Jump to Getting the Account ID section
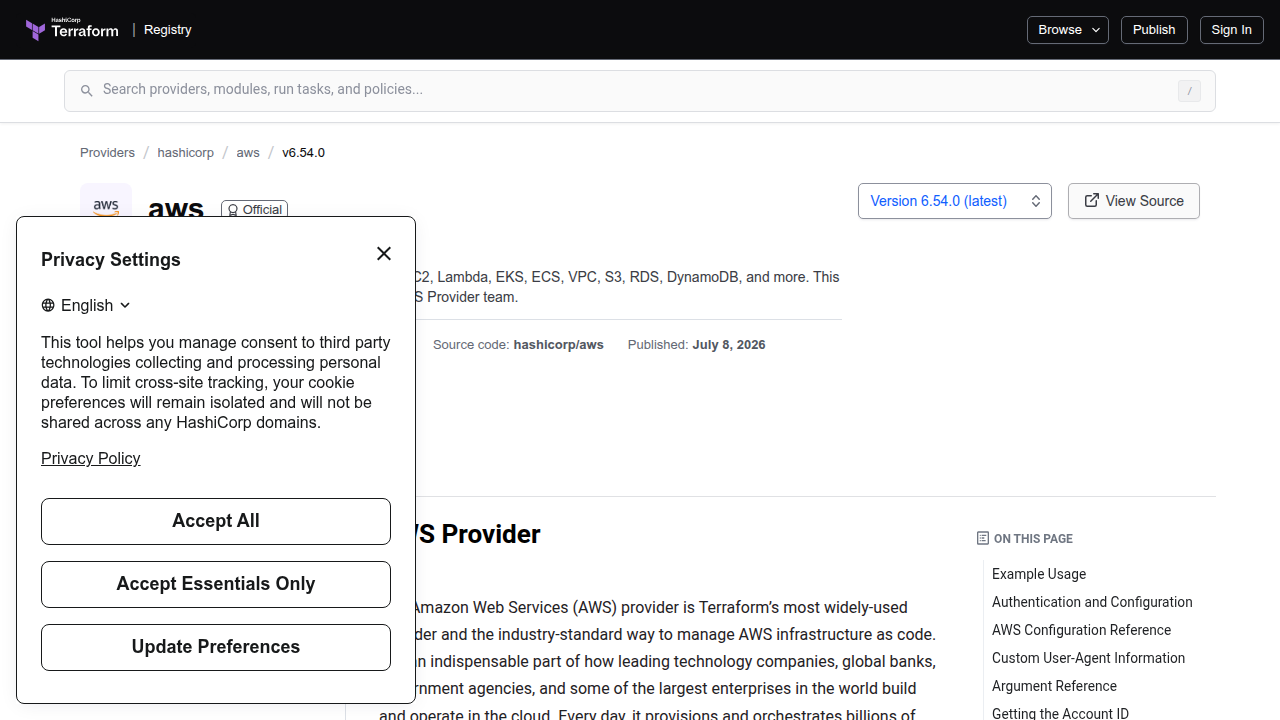Screen dimensions: 1280x720 (1060, 713)
